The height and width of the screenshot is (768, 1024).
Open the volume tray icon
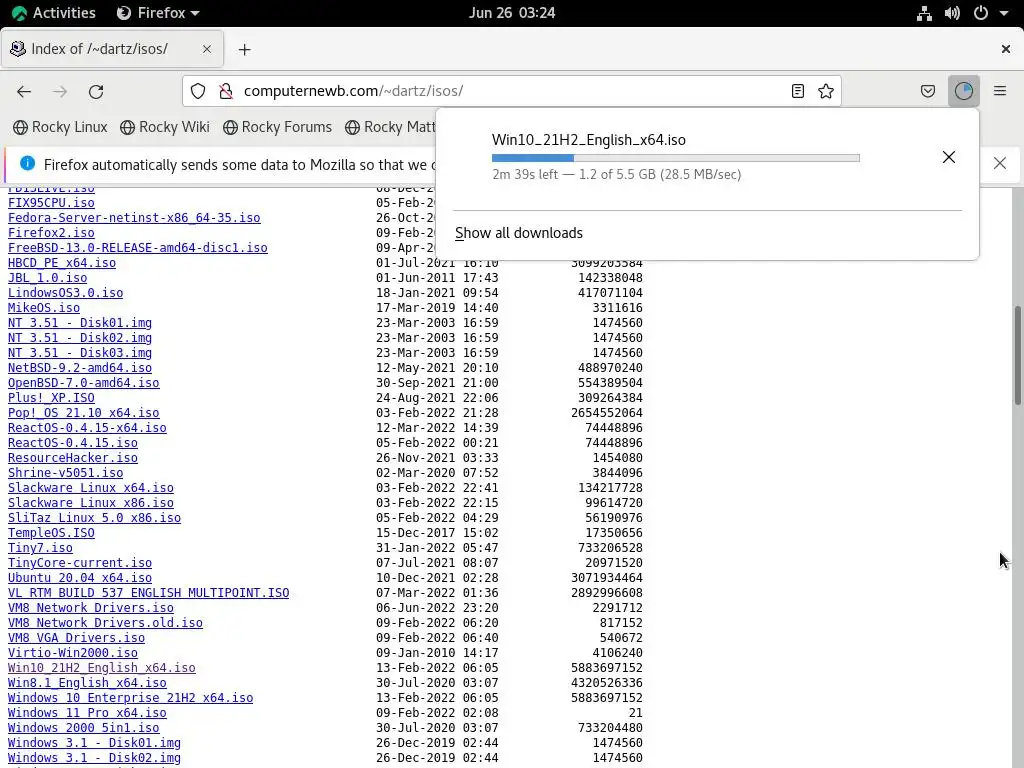click(x=952, y=13)
